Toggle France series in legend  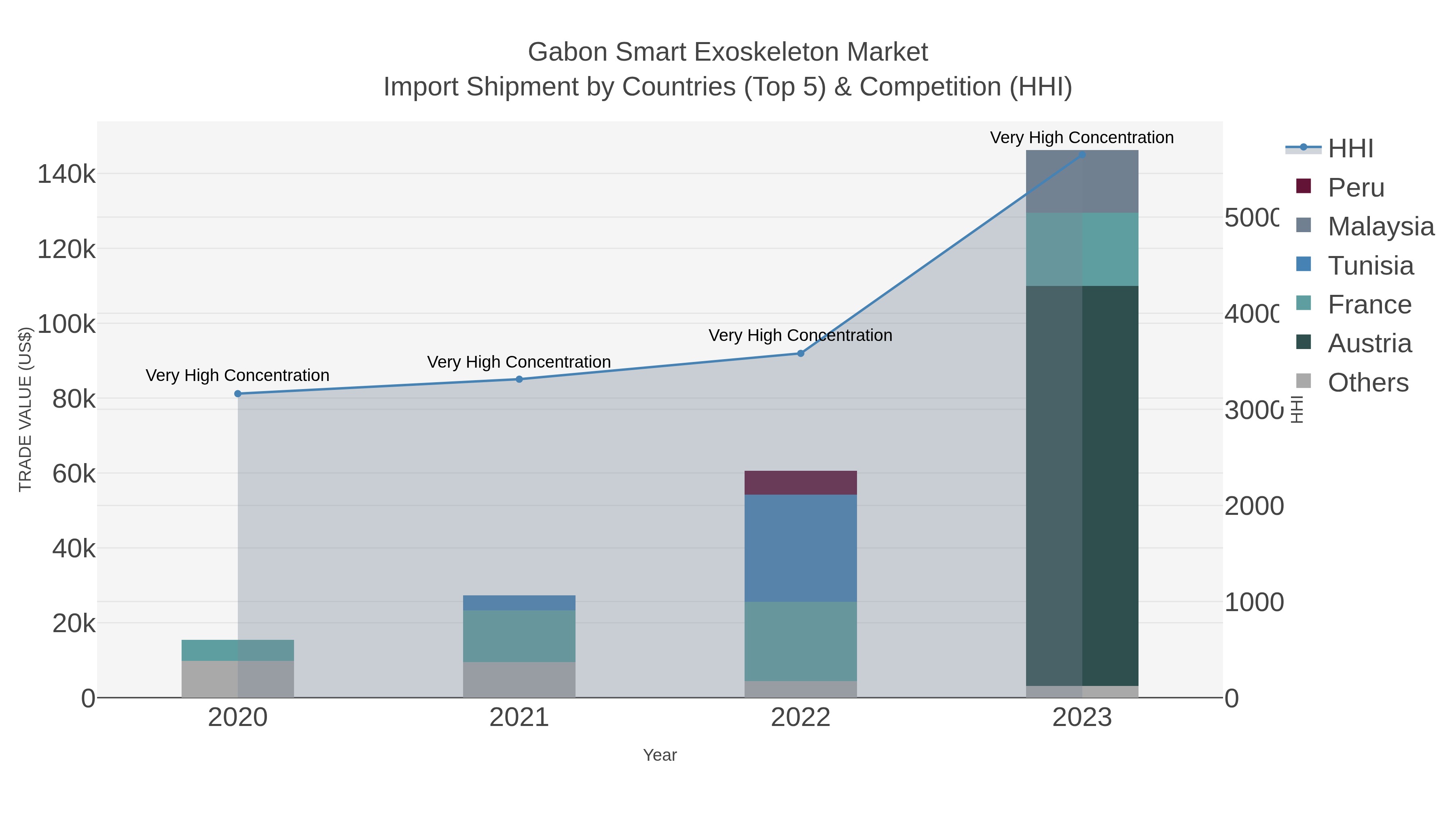click(1353, 304)
